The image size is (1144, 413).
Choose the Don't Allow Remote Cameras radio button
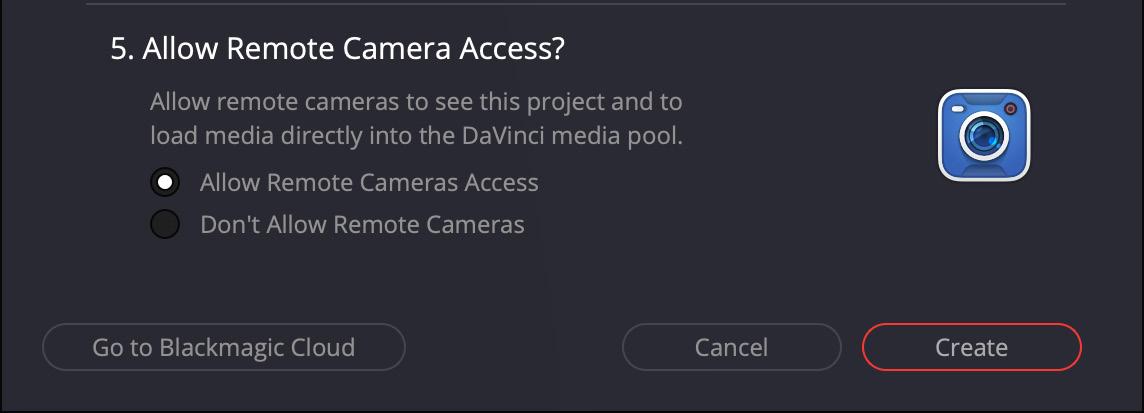tap(165, 224)
